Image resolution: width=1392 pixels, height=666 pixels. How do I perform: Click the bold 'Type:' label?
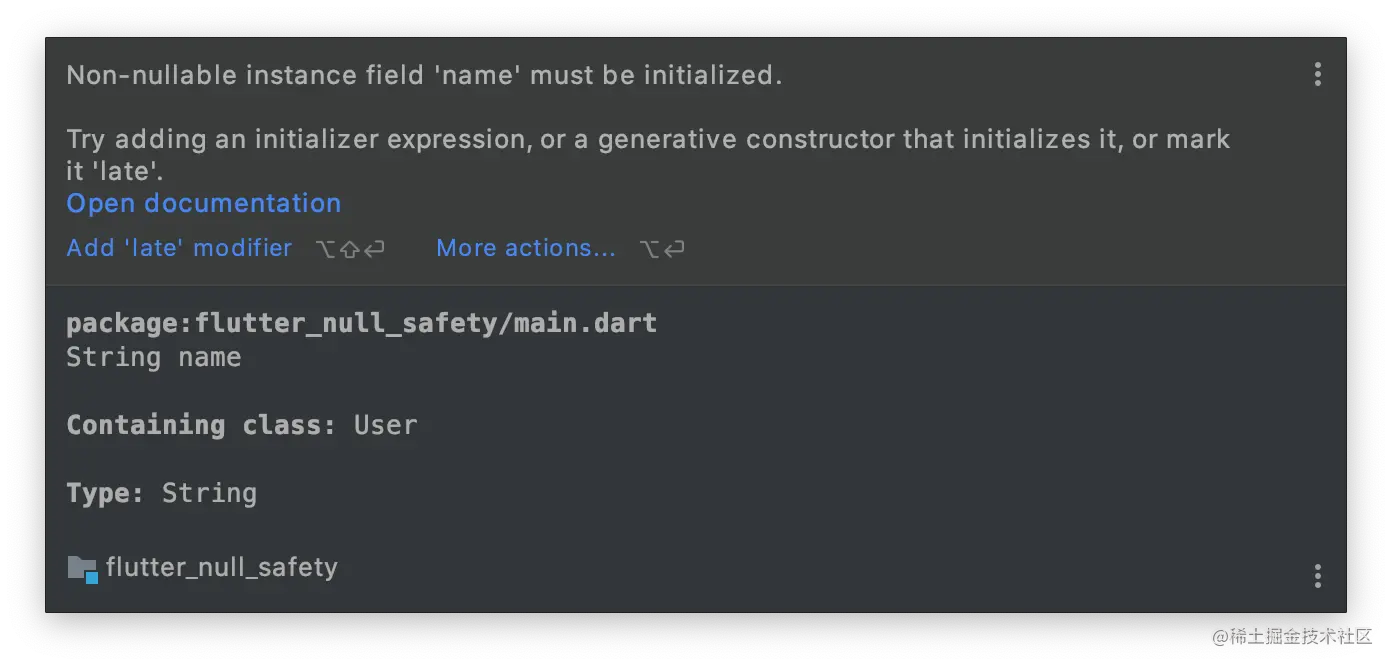coord(105,493)
